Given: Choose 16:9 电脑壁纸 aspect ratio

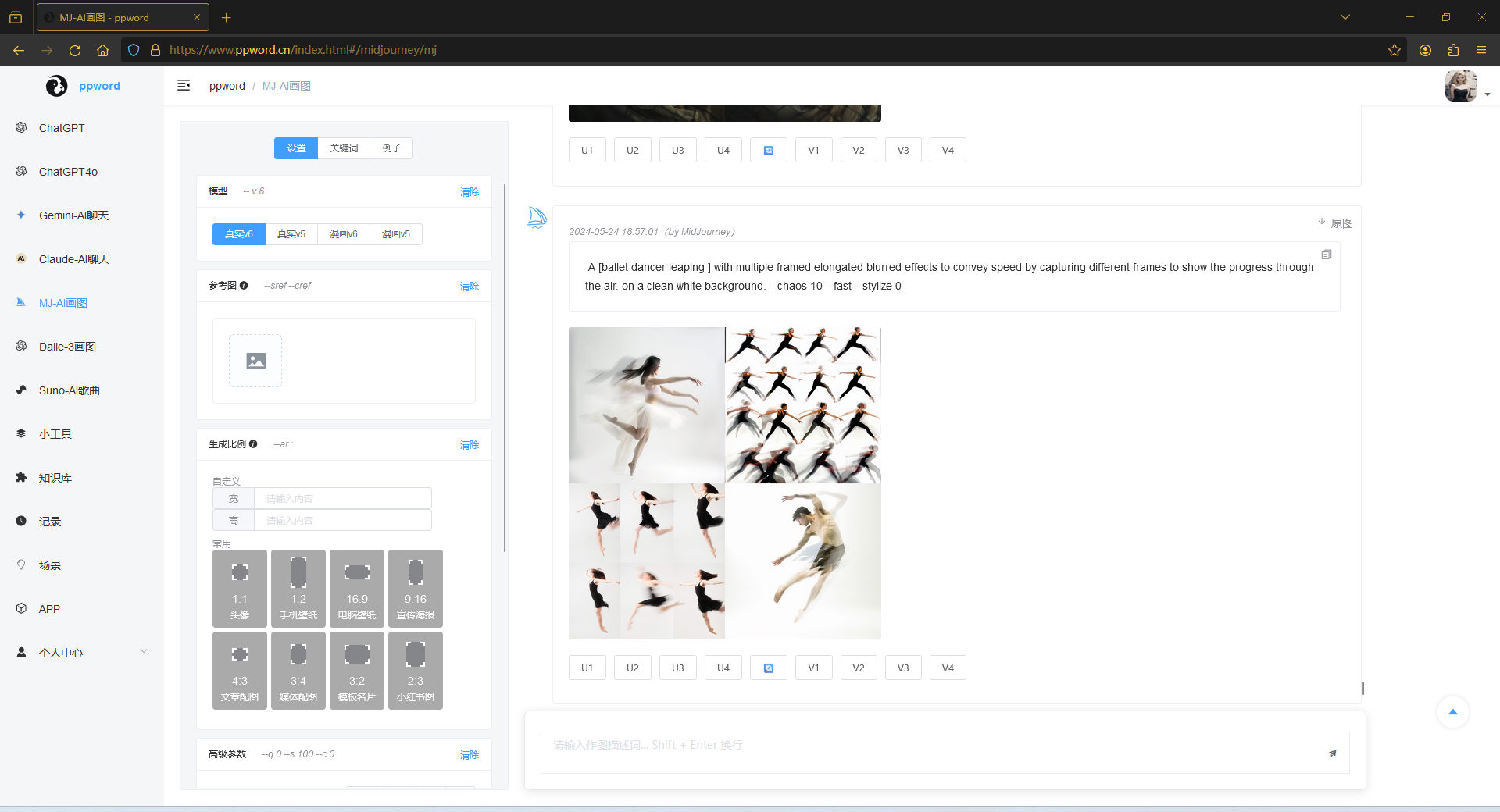Looking at the screenshot, I should click(357, 589).
